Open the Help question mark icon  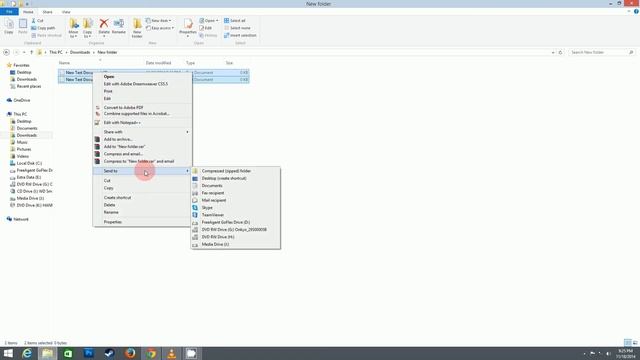(x=636, y=12)
